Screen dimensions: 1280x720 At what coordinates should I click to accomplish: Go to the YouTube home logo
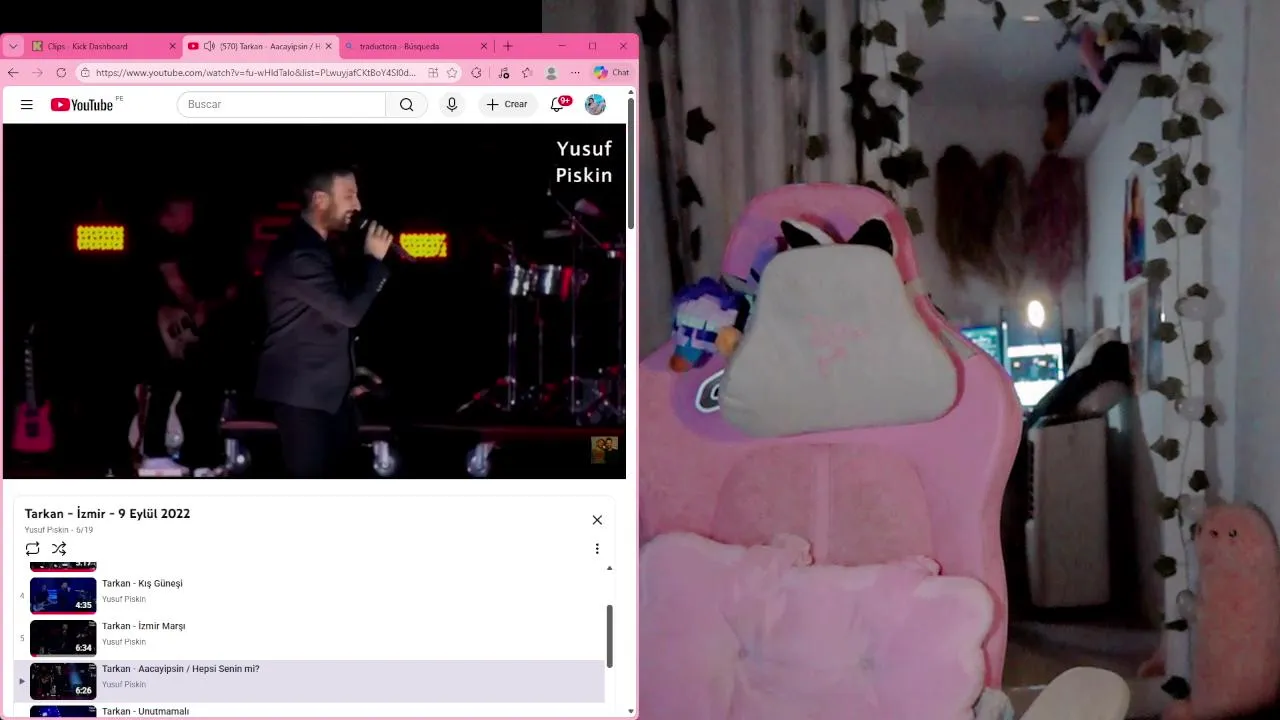tap(82, 104)
